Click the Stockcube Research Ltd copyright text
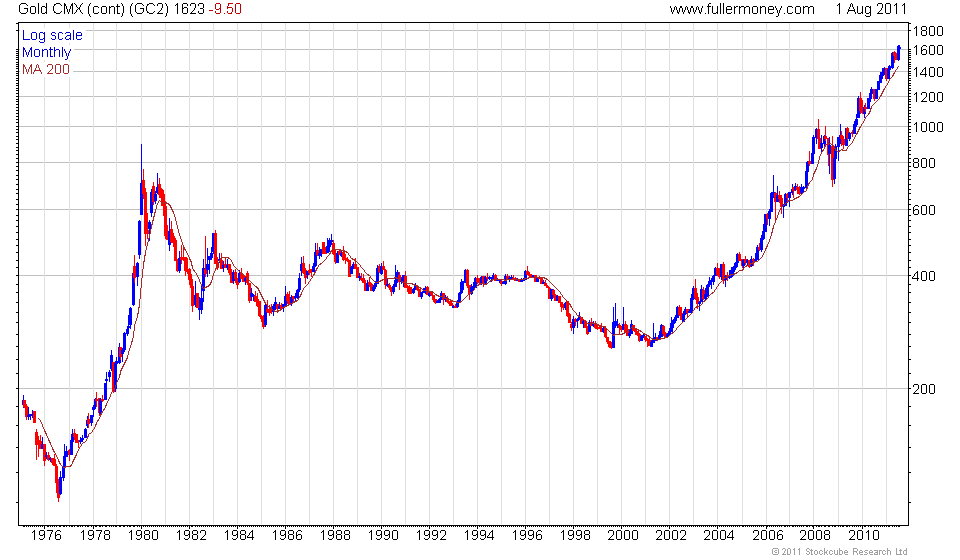Screen dimensions: 960x560 839,552
